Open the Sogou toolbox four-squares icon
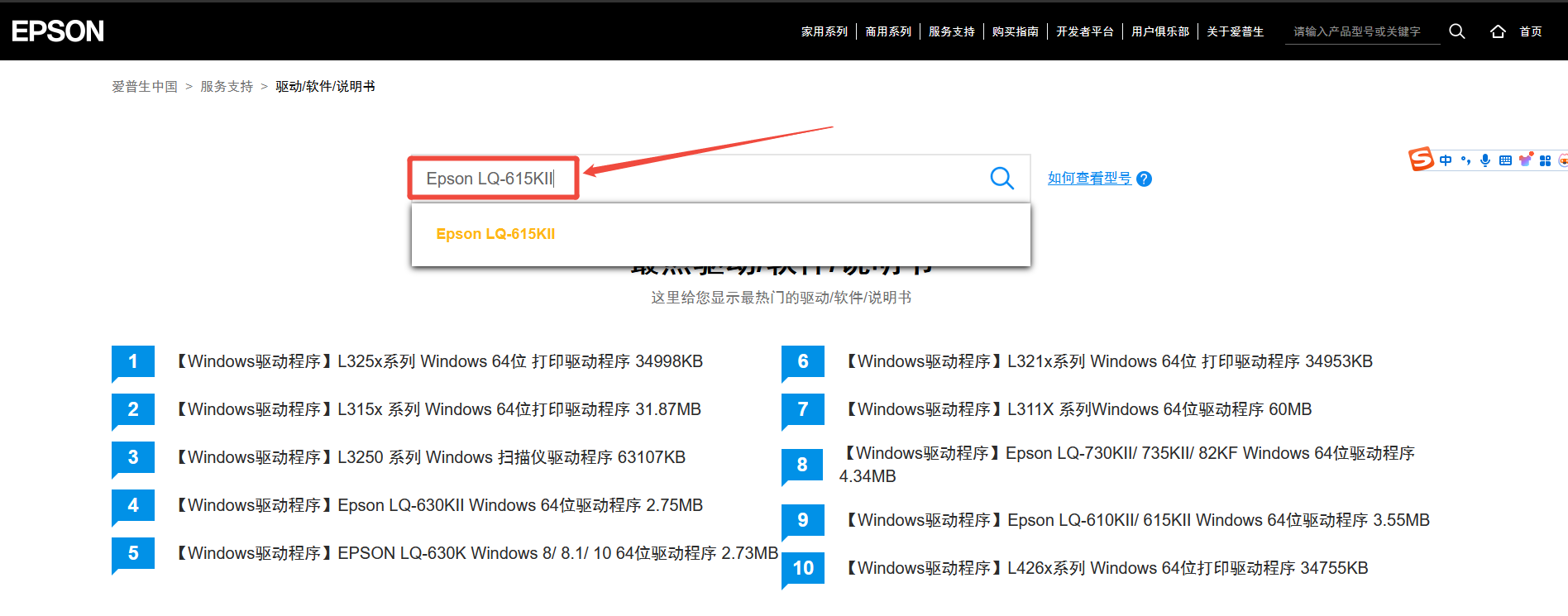This screenshot has width=1568, height=616. click(1545, 160)
